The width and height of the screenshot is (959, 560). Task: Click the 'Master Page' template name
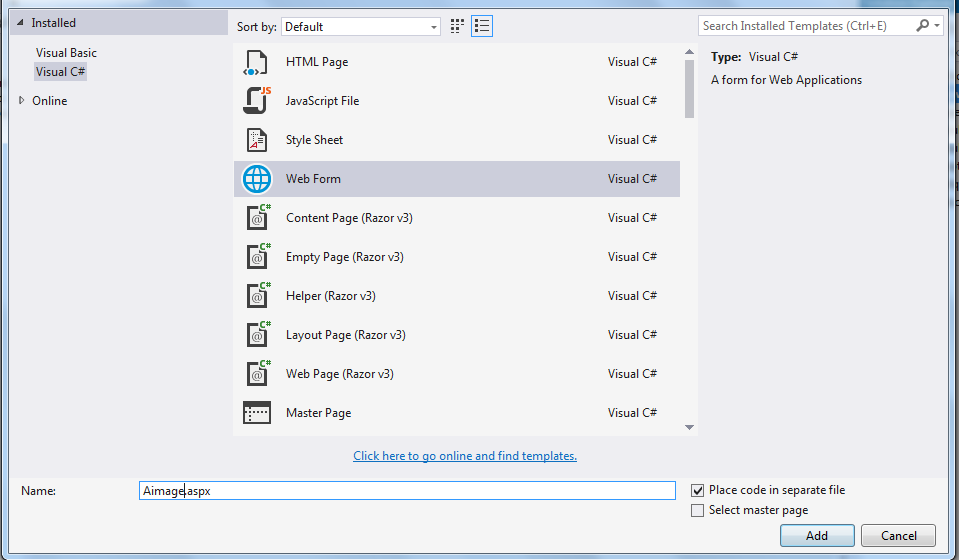319,413
